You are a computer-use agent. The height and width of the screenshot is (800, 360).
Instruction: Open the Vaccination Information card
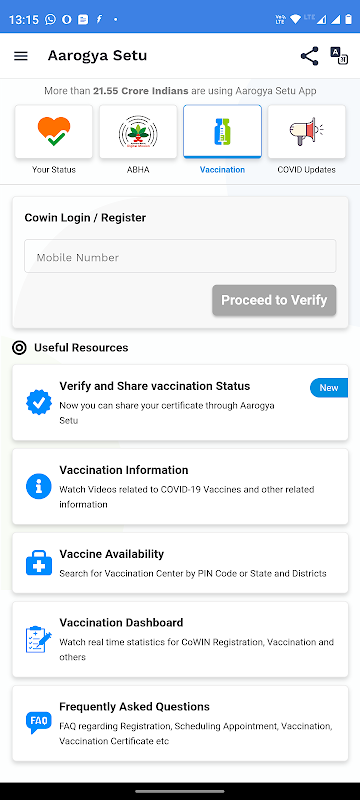(x=180, y=486)
